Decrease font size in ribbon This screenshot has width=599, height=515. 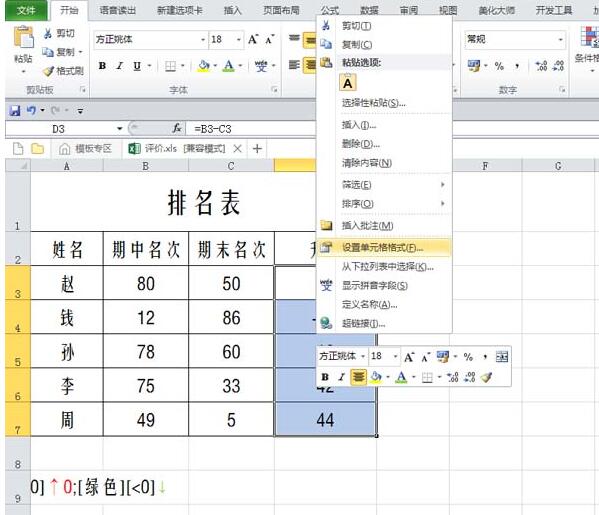[x=269, y=39]
